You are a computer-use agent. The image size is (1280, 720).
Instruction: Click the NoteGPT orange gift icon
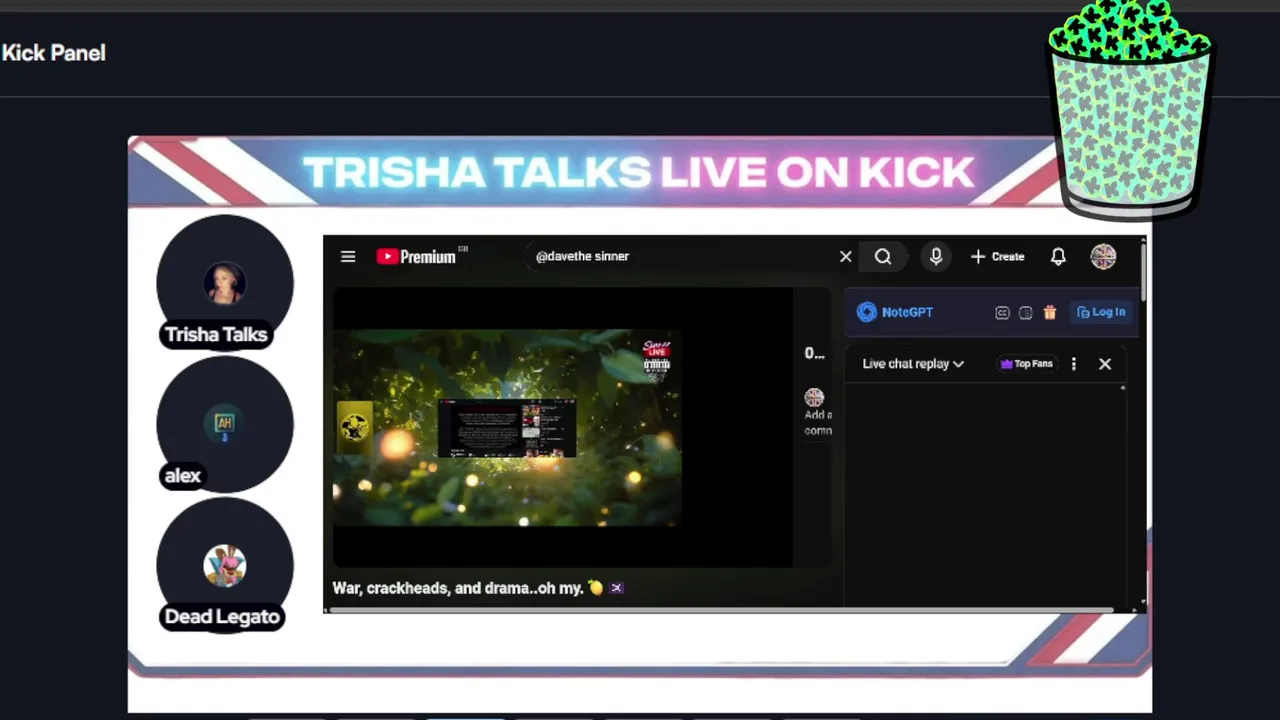[x=1050, y=313]
